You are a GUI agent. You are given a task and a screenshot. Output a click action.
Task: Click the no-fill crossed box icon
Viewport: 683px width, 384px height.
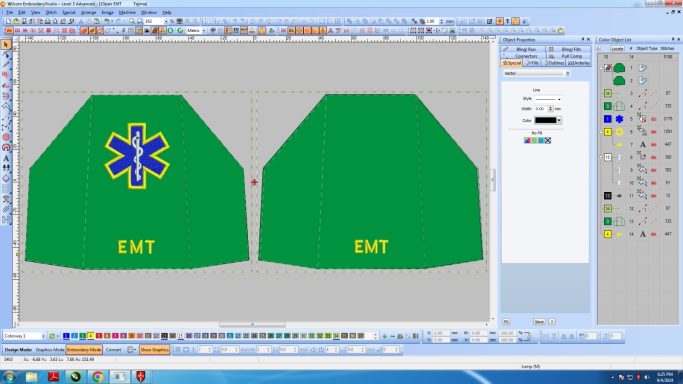click(x=548, y=140)
